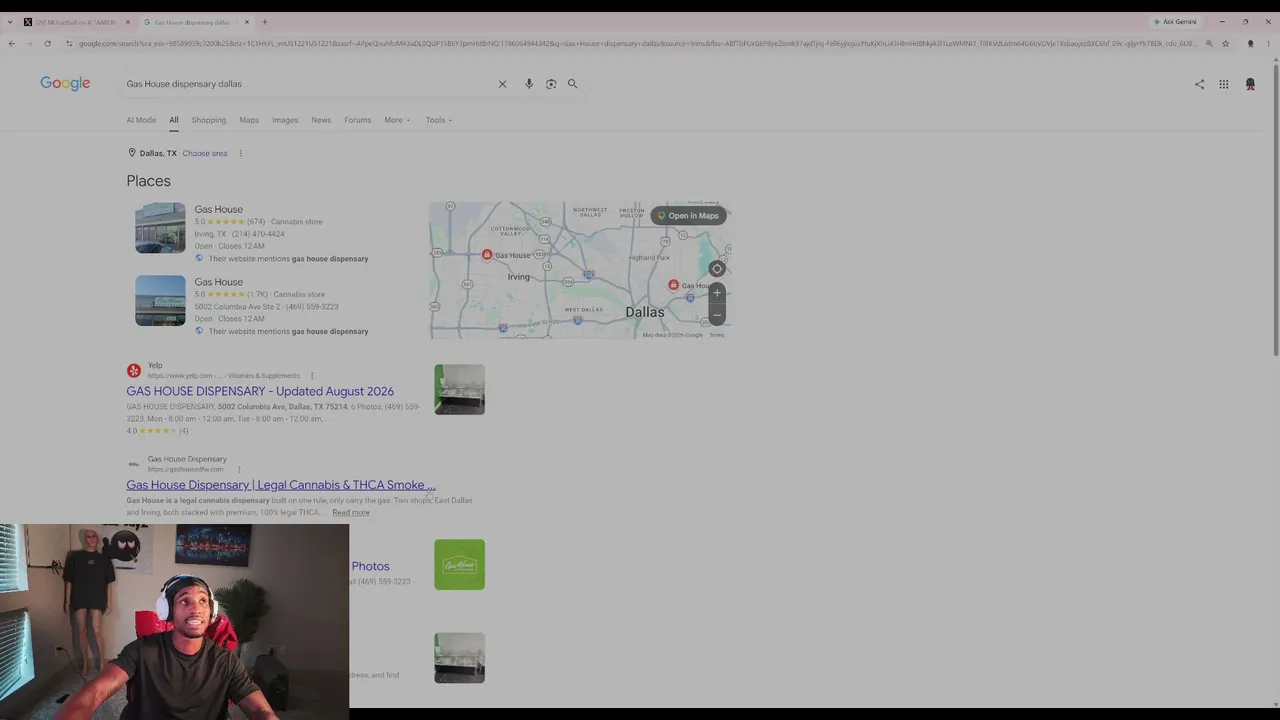This screenshot has width=1280, height=720.
Task: Switch to the AI Mode tab
Action: [141, 120]
